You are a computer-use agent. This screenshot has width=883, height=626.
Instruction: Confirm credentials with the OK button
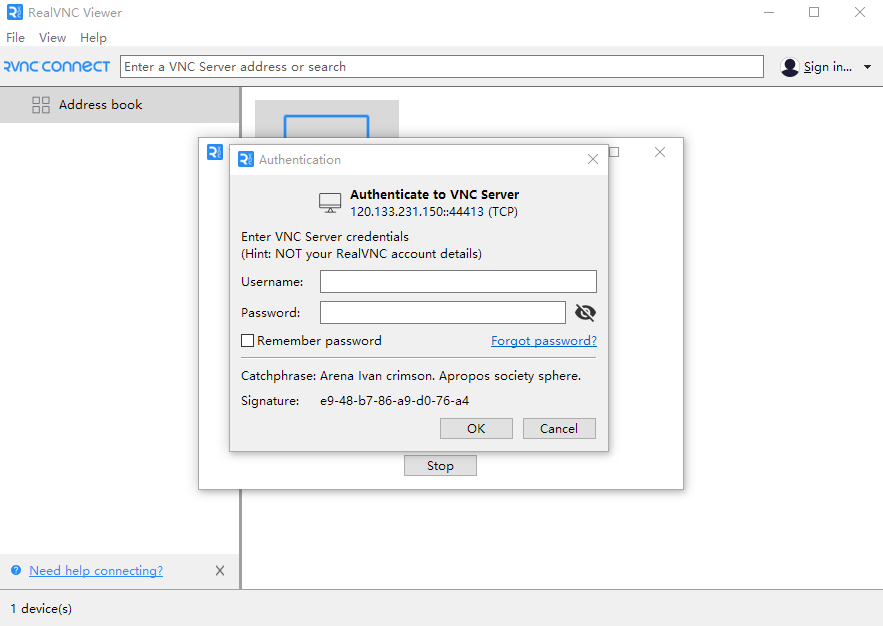tap(476, 428)
